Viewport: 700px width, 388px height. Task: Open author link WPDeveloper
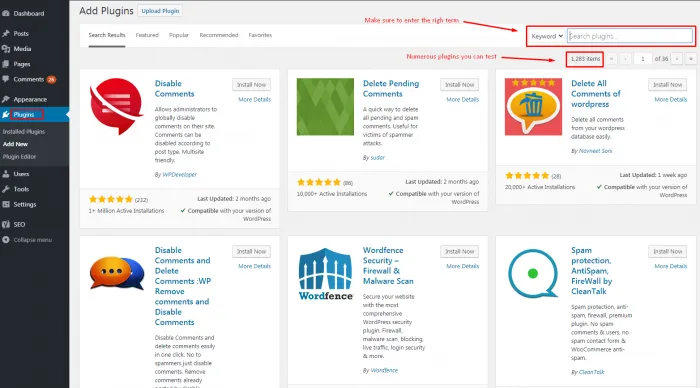pos(179,175)
